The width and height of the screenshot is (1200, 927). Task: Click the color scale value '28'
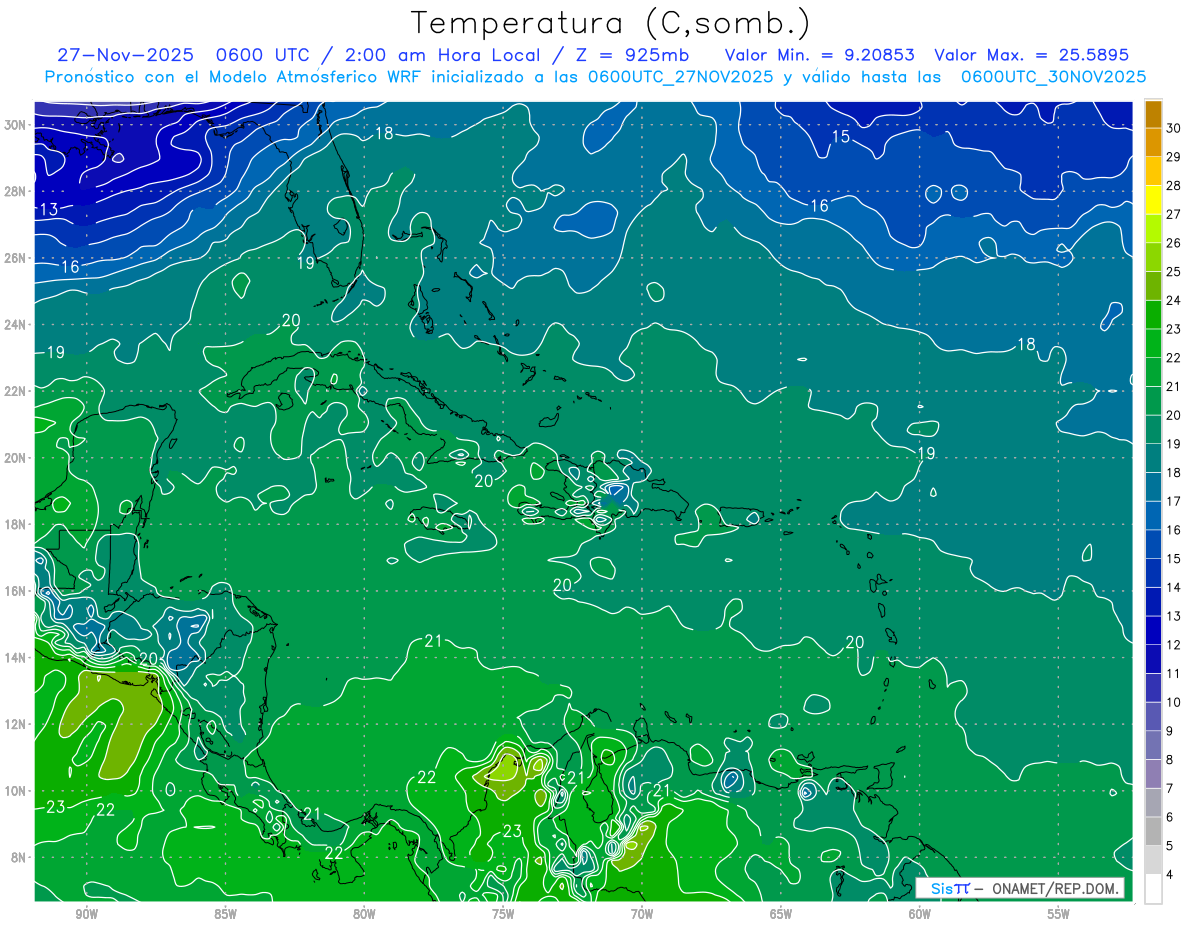coord(1173,186)
